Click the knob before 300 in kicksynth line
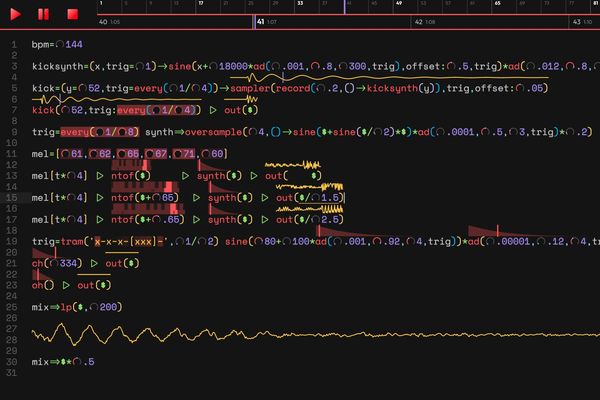This screenshot has width=600, height=400. click(x=343, y=66)
